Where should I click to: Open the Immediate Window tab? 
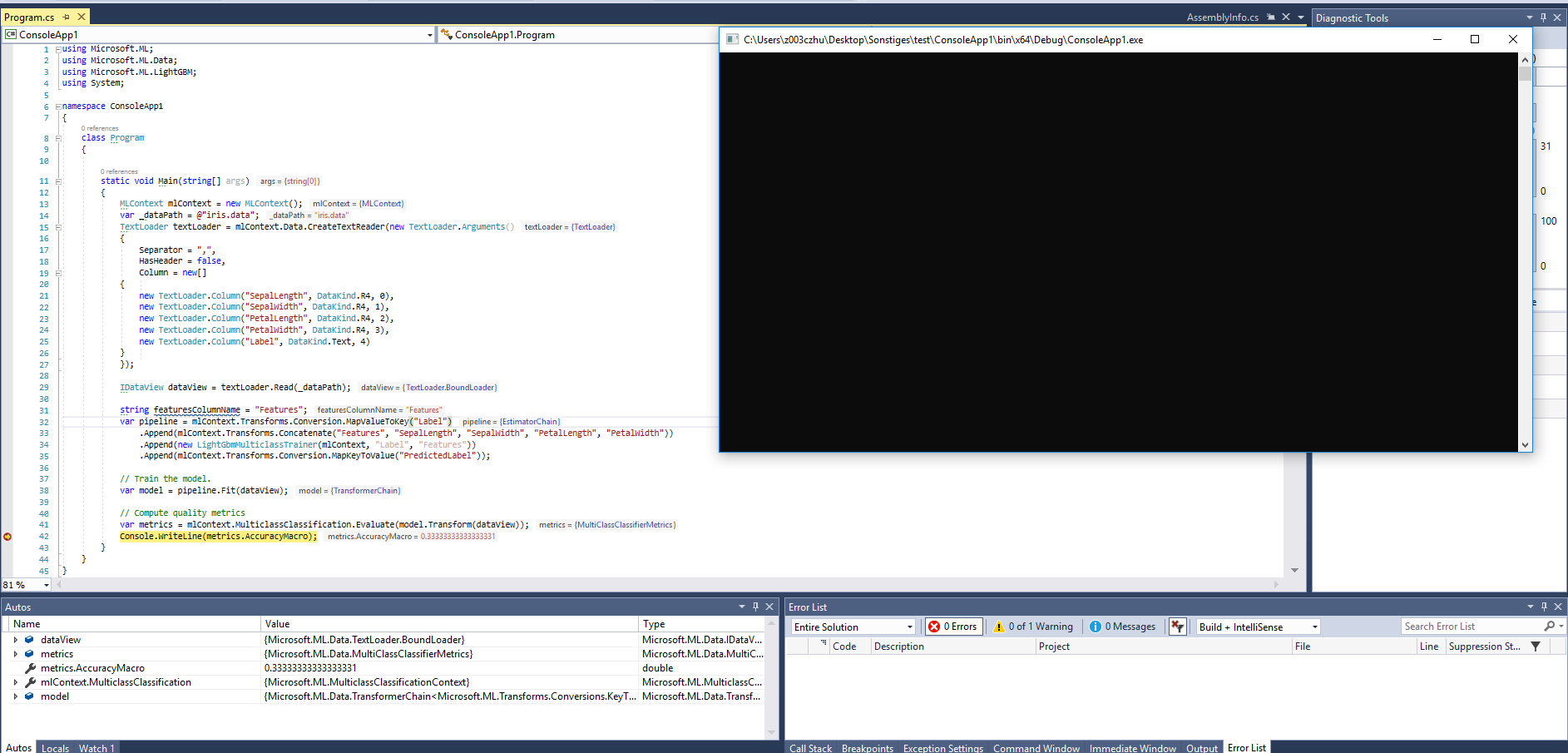(1132, 748)
